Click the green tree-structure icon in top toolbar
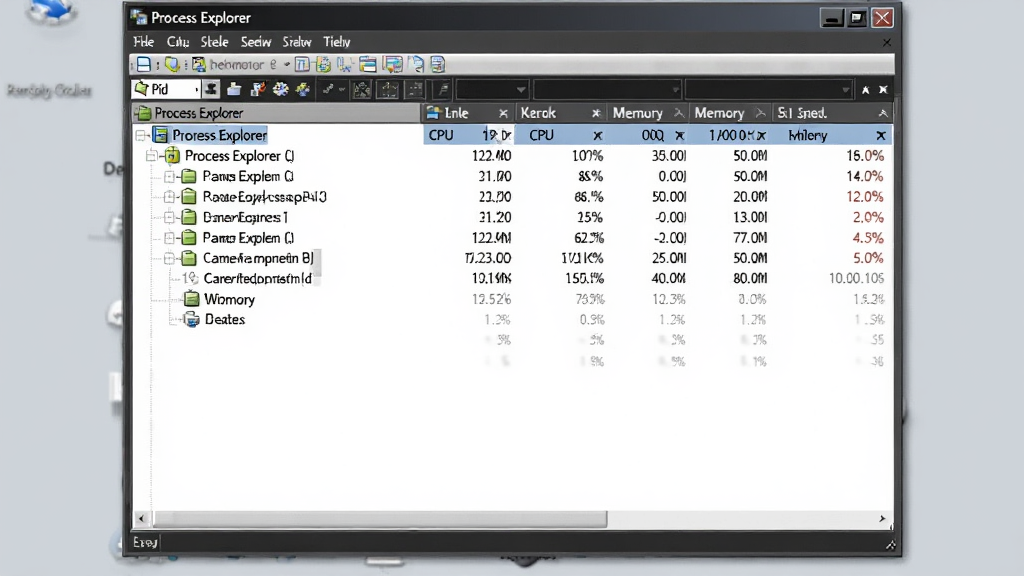 point(323,64)
